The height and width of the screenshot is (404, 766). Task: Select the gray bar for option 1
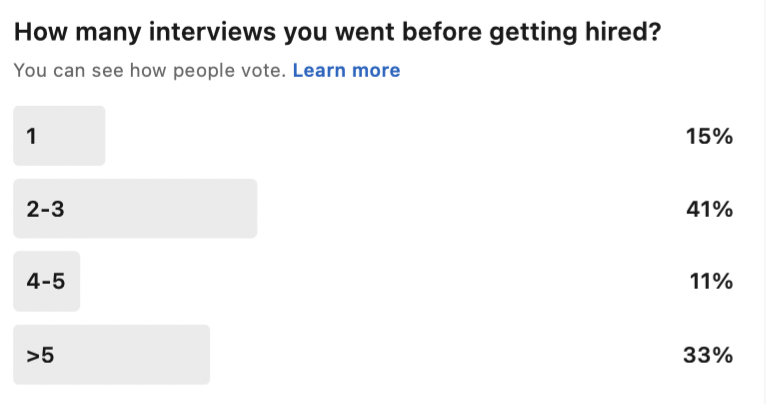pos(59,136)
